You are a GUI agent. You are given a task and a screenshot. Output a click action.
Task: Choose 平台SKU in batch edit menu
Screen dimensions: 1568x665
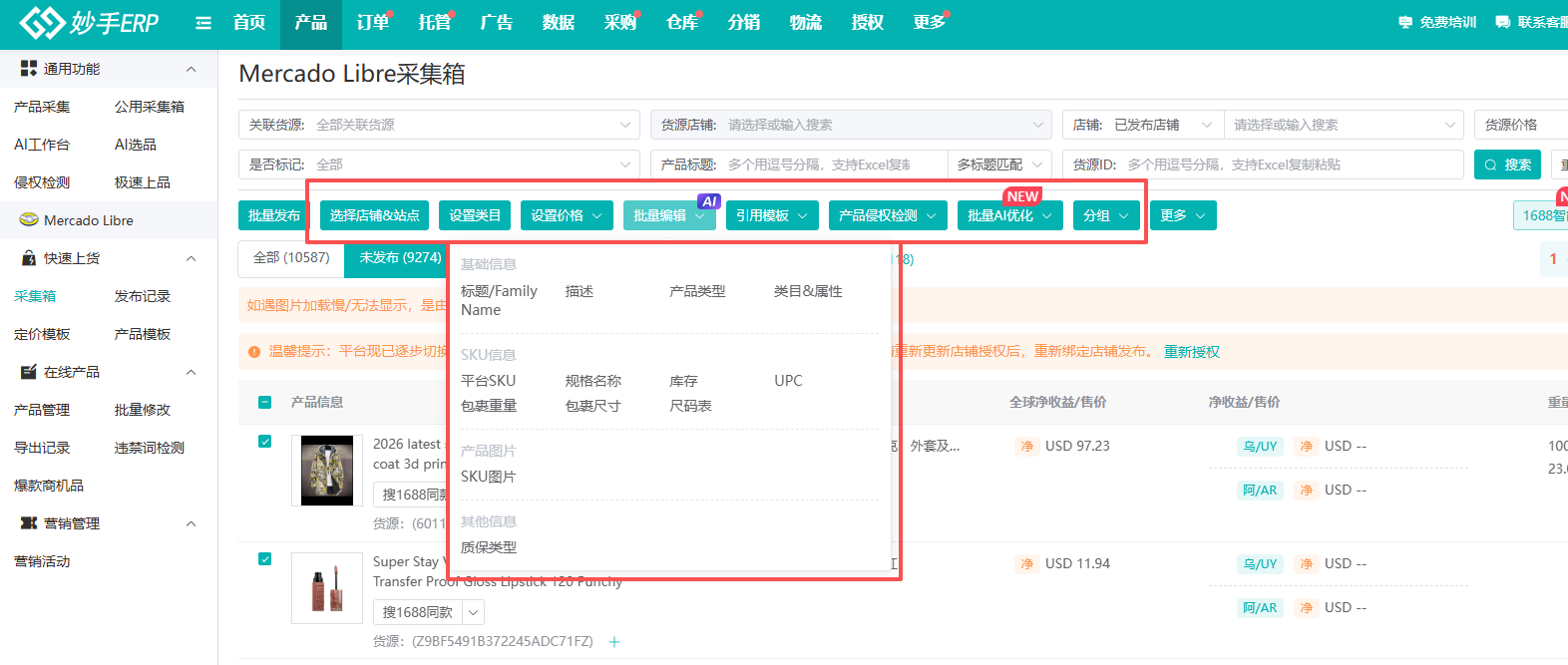tap(489, 381)
